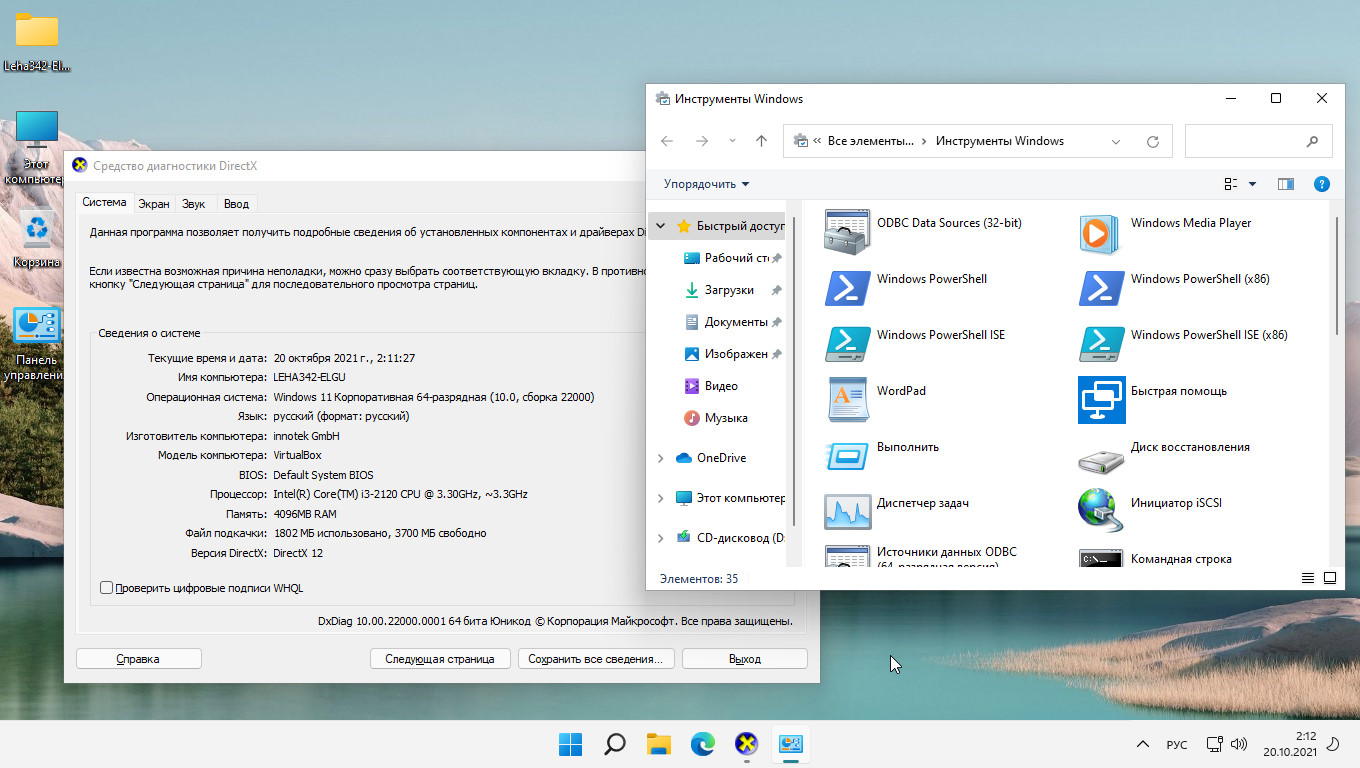Open the WordPad icon
This screenshot has width=1360, height=768.
pyautogui.click(x=848, y=399)
